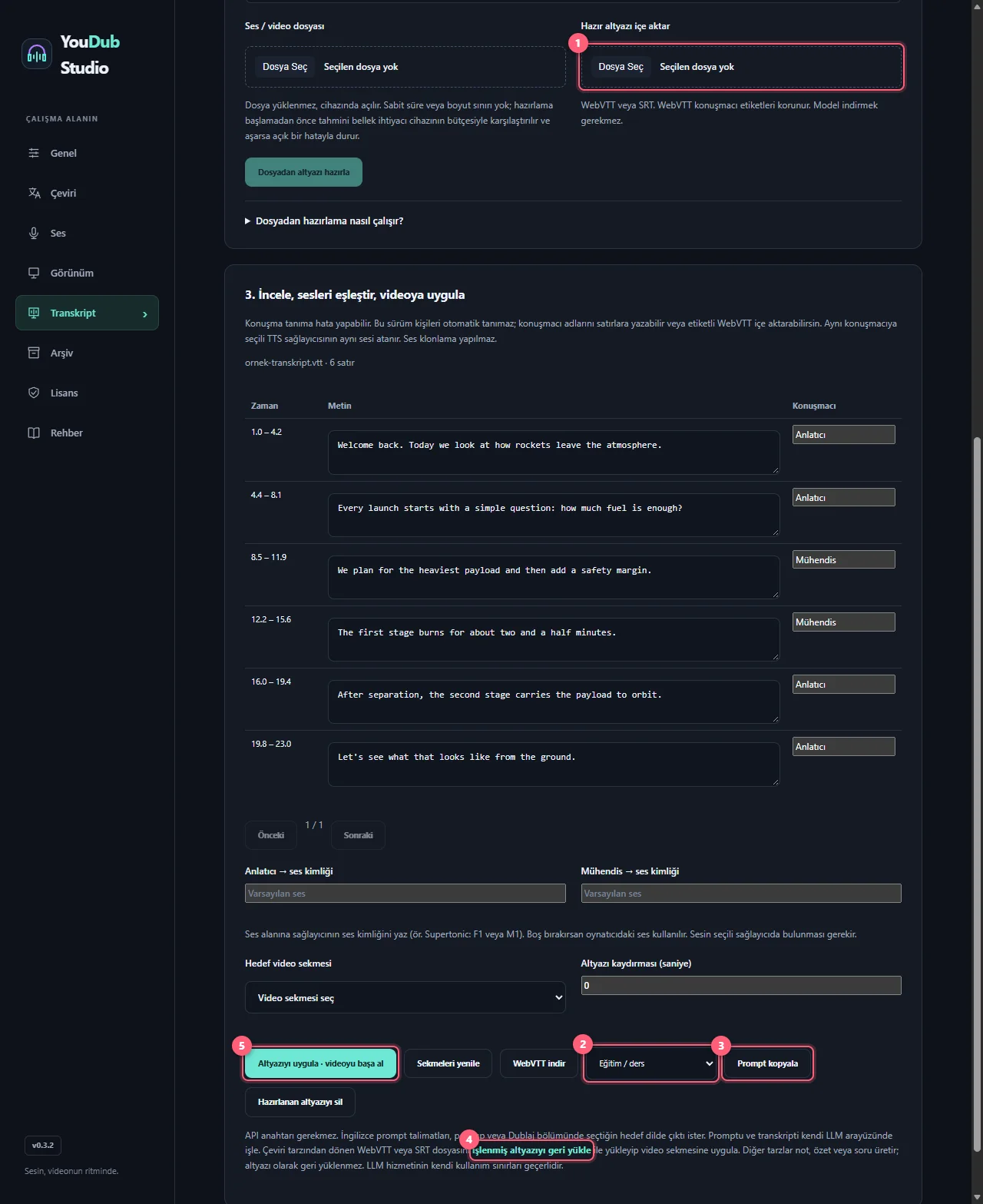Screen dimensions: 983x1204
Task: Choose audio/video file with Dosya Seç under Ses / video dosyası
Action: point(285,67)
